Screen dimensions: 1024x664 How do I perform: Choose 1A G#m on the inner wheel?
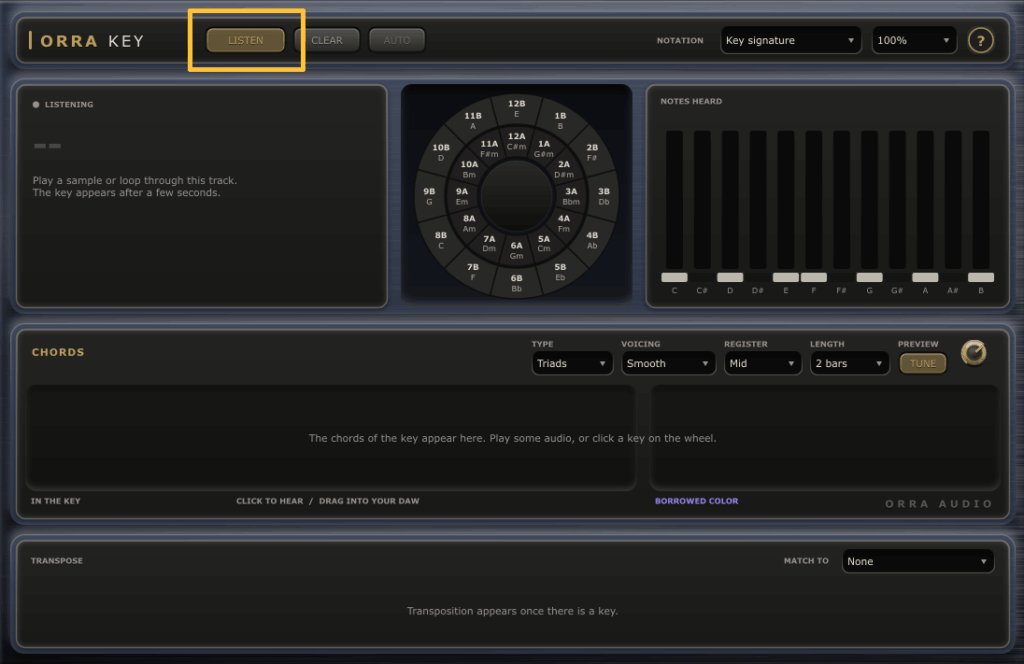click(x=544, y=148)
